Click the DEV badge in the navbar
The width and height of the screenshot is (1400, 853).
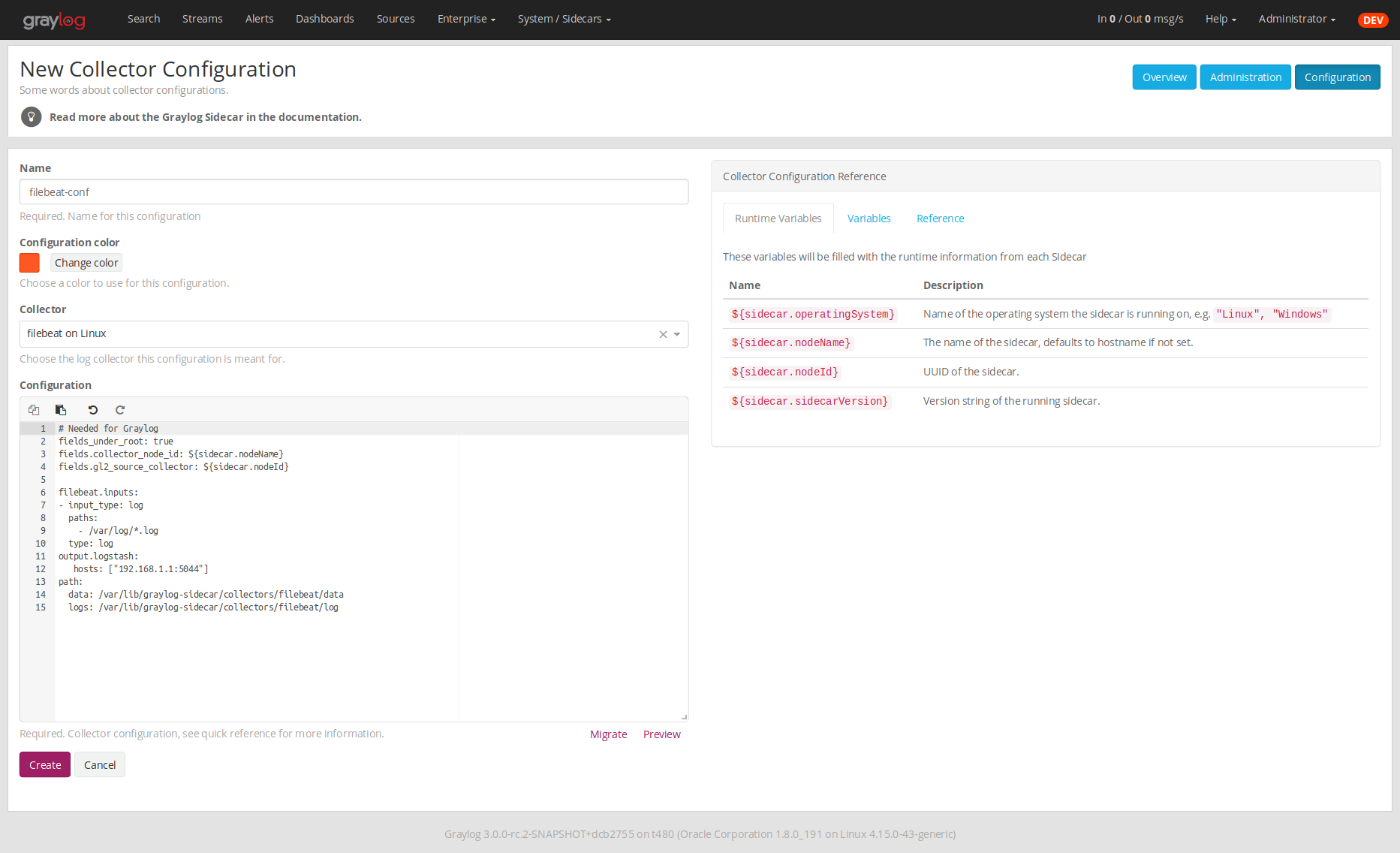pos(1373,20)
